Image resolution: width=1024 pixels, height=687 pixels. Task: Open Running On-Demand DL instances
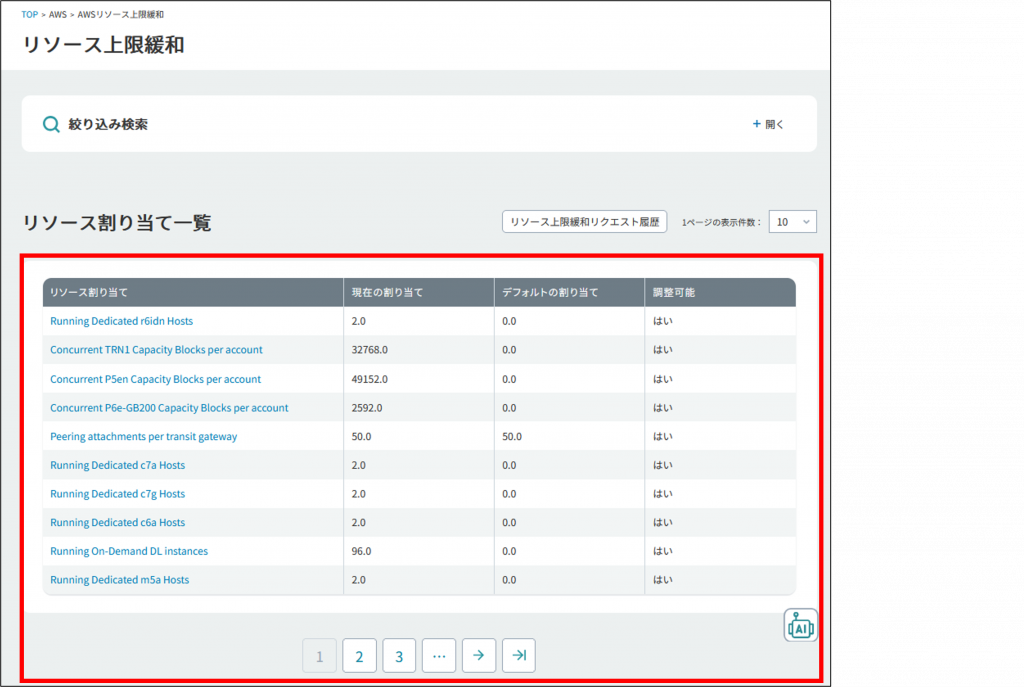129,551
